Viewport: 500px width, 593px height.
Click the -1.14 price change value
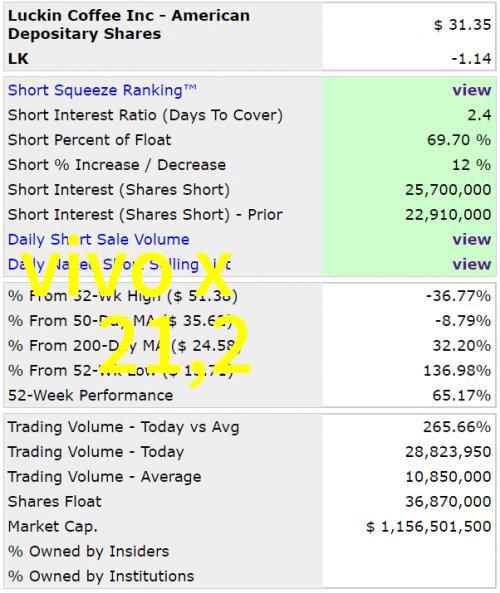coord(471,59)
